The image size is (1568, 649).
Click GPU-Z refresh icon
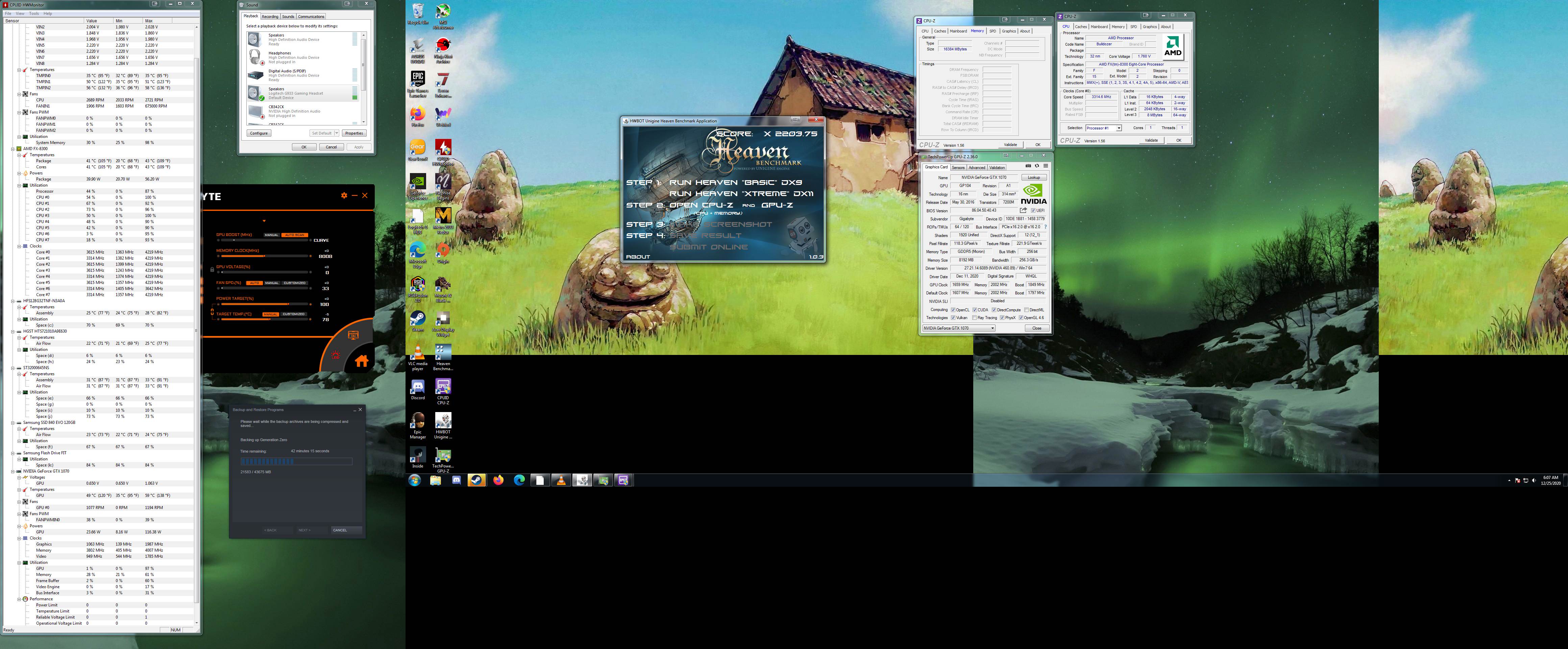[1037, 166]
